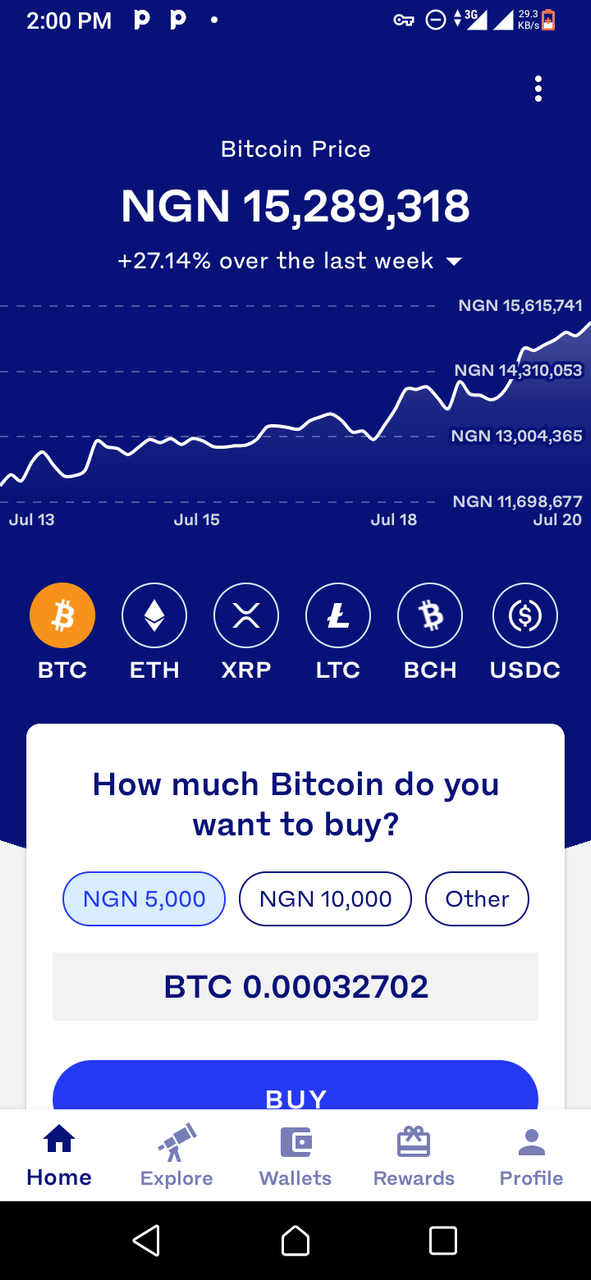
Task: Select the LTC Litecoin coin icon
Action: [338, 616]
